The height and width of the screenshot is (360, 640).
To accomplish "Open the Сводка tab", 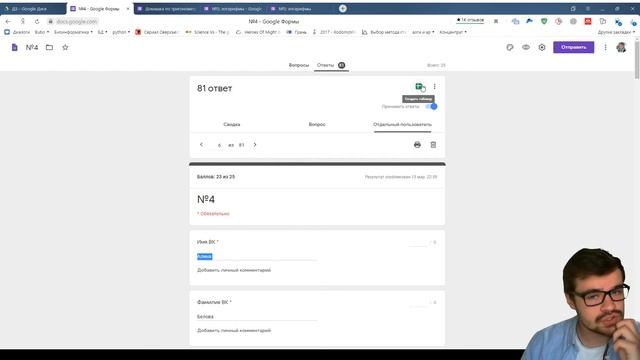I will 231,124.
